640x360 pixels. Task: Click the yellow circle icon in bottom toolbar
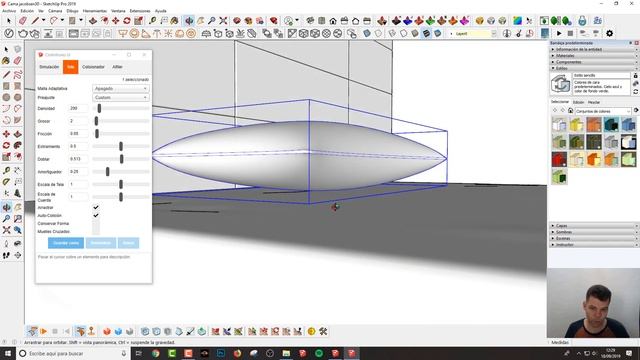coord(311,331)
